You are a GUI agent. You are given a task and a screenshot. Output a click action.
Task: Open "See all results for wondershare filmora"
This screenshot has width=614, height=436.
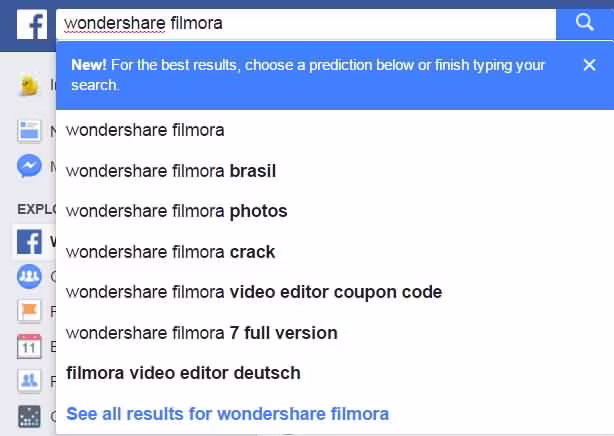pyautogui.click(x=227, y=413)
